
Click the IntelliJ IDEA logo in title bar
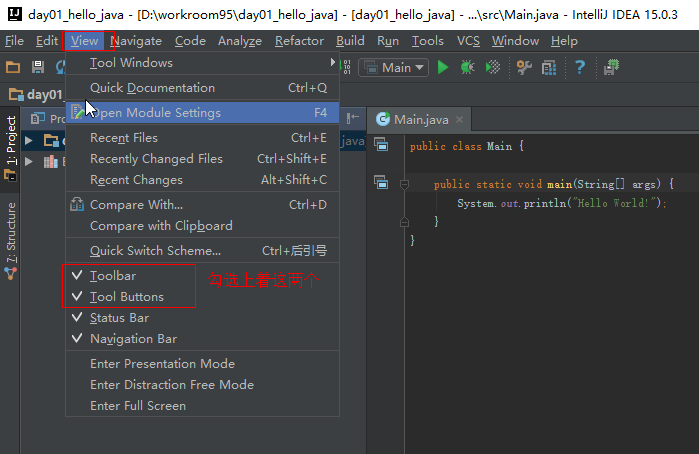(14, 14)
